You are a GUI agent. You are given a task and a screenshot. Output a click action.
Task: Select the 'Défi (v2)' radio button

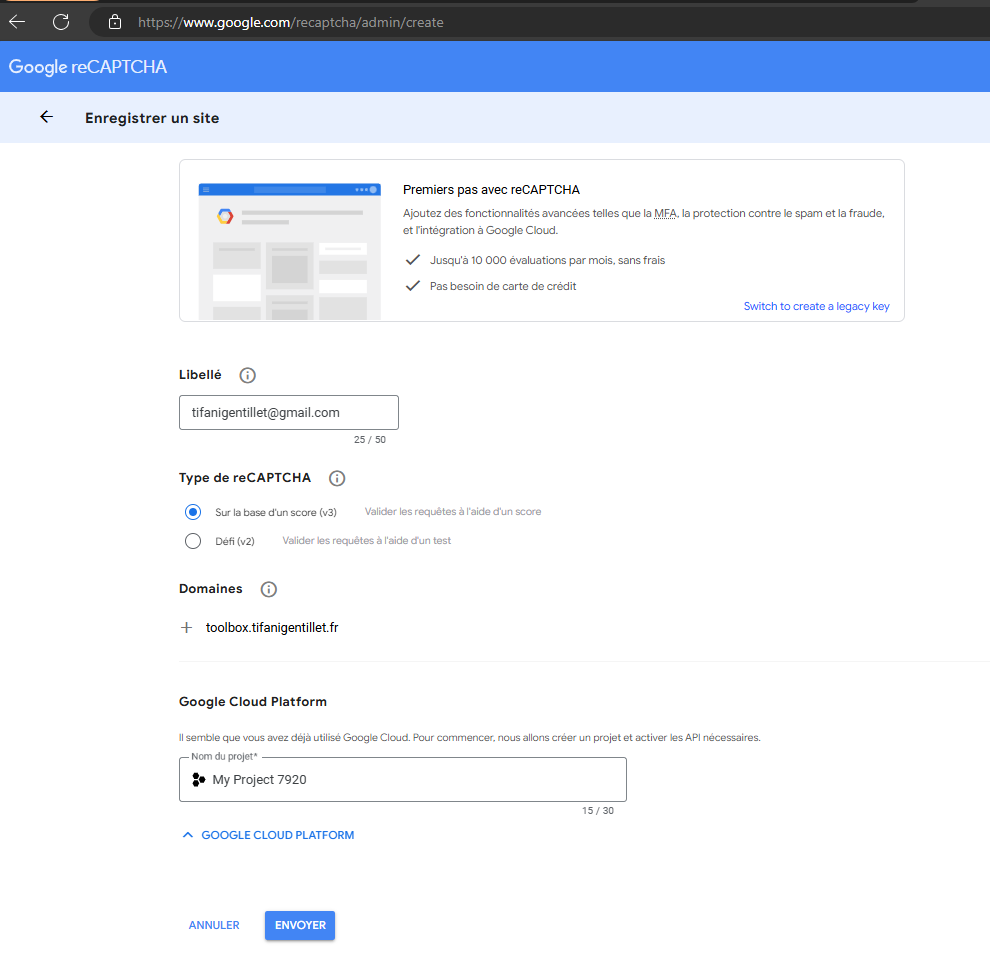193,541
